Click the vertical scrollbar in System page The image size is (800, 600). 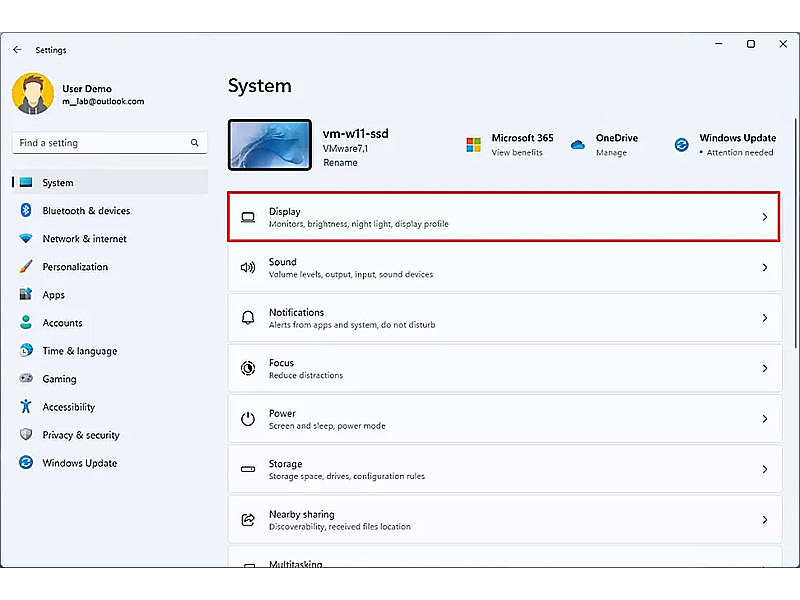pos(795,234)
